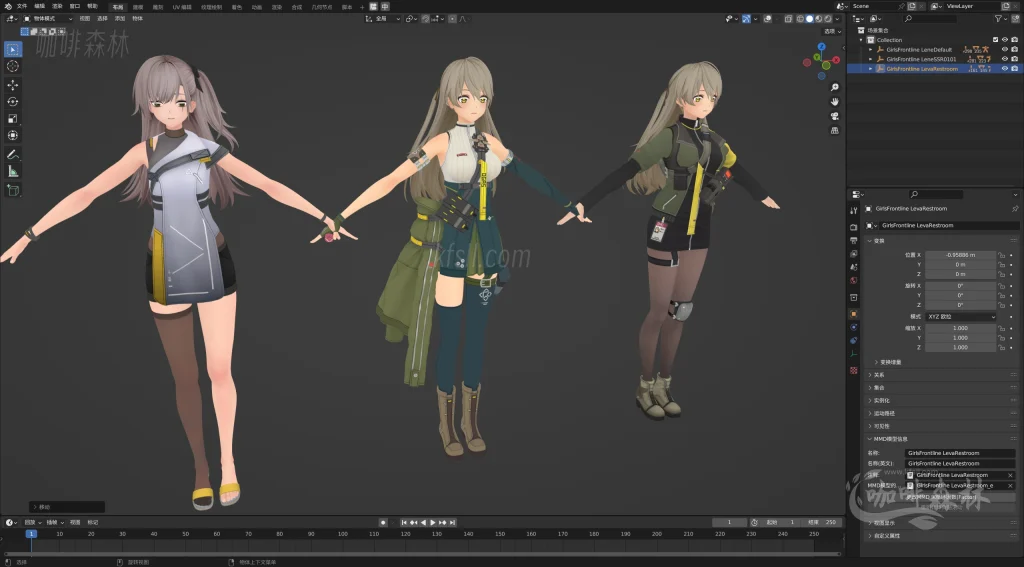Switch to solid viewport shading
The height and width of the screenshot is (567, 1024).
pos(809,19)
